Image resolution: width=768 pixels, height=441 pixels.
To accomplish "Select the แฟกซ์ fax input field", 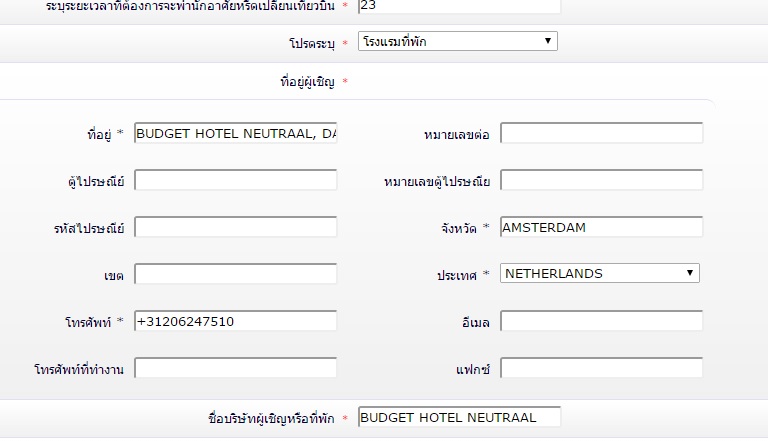I will pyautogui.click(x=601, y=368).
